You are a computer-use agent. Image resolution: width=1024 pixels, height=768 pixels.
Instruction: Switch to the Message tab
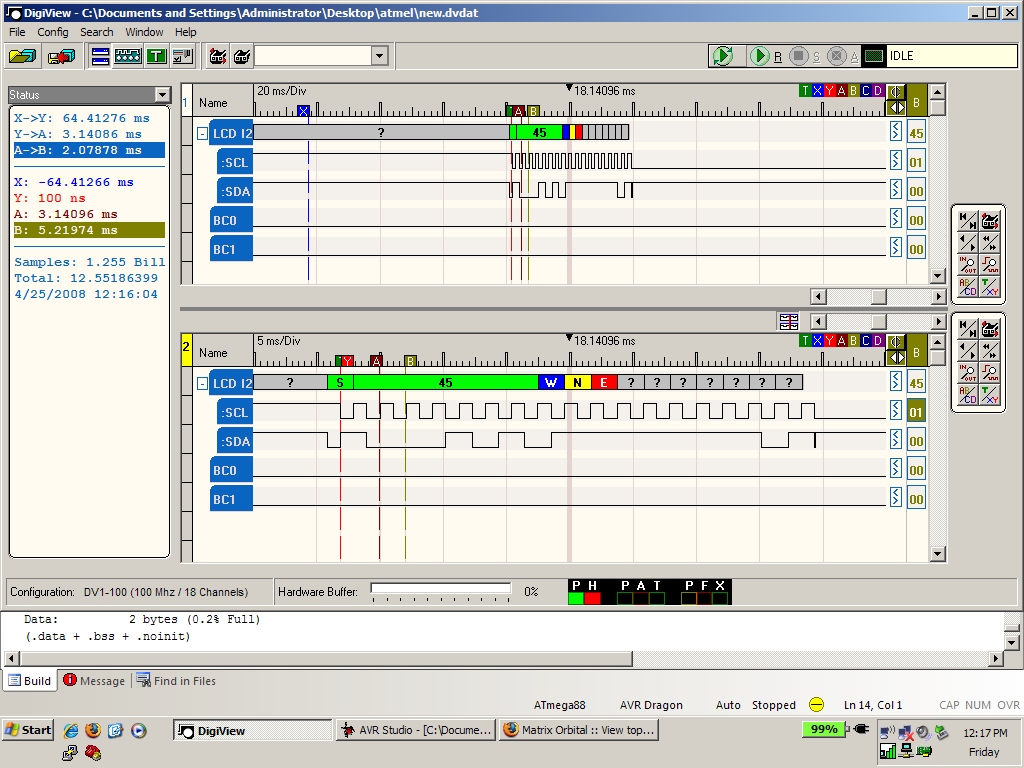pos(94,680)
